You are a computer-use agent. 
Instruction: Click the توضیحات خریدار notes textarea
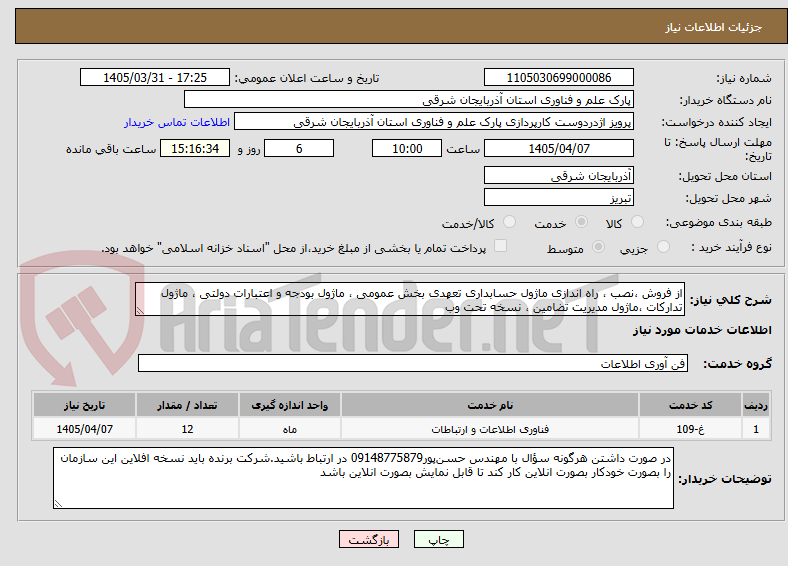point(363,478)
